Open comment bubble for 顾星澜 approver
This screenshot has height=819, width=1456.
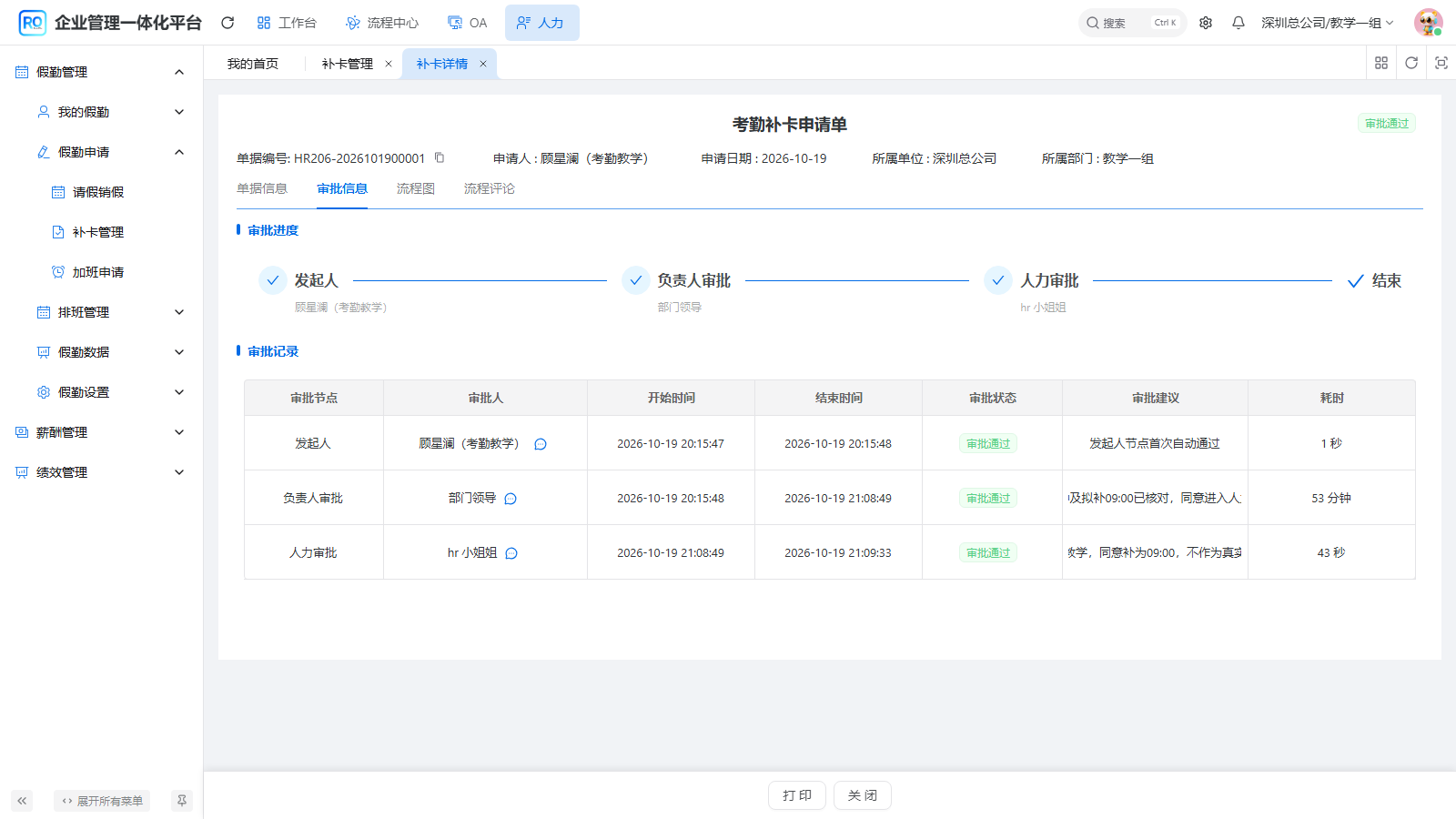coord(541,444)
